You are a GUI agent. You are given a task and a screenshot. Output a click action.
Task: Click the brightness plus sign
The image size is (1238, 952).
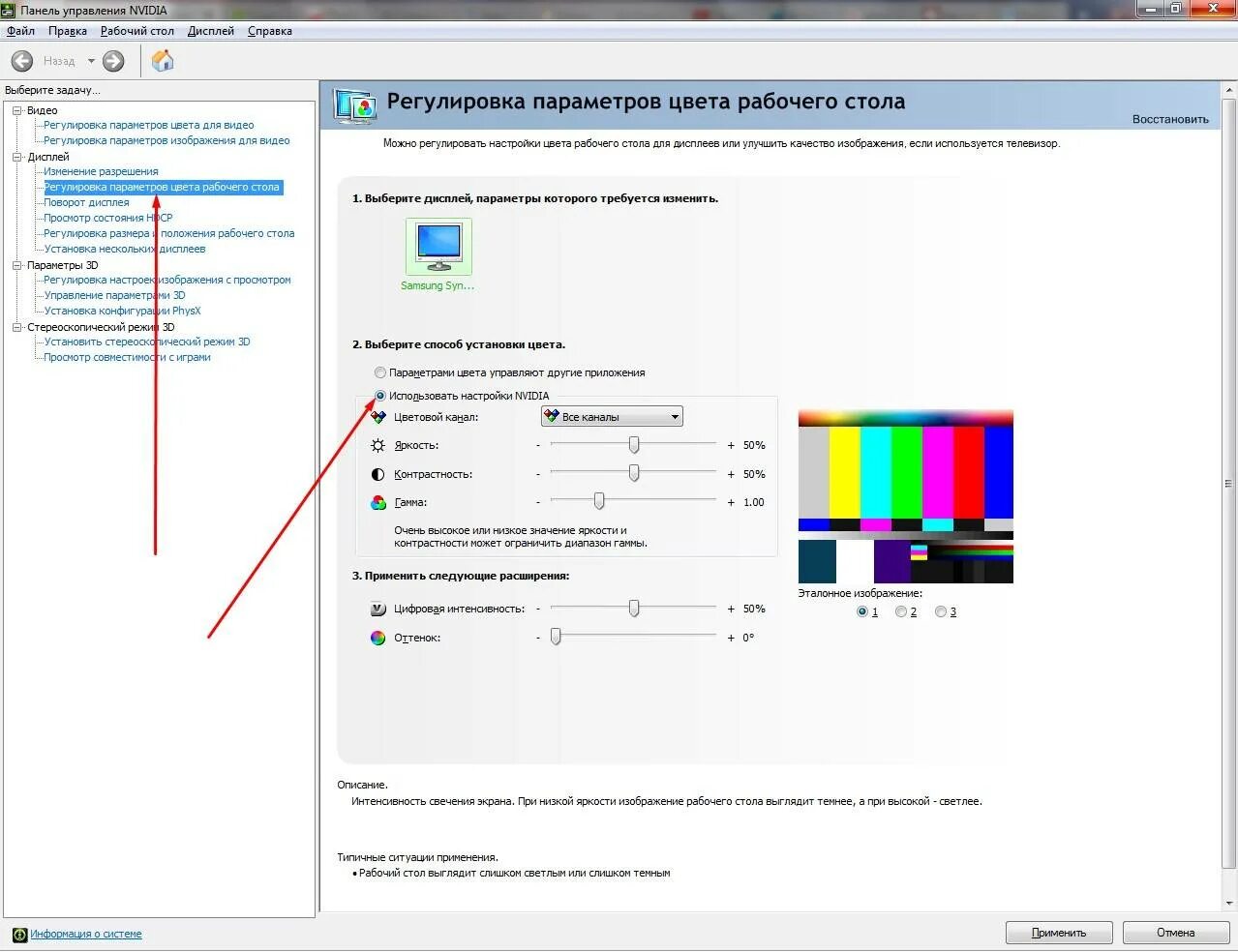[x=731, y=446]
